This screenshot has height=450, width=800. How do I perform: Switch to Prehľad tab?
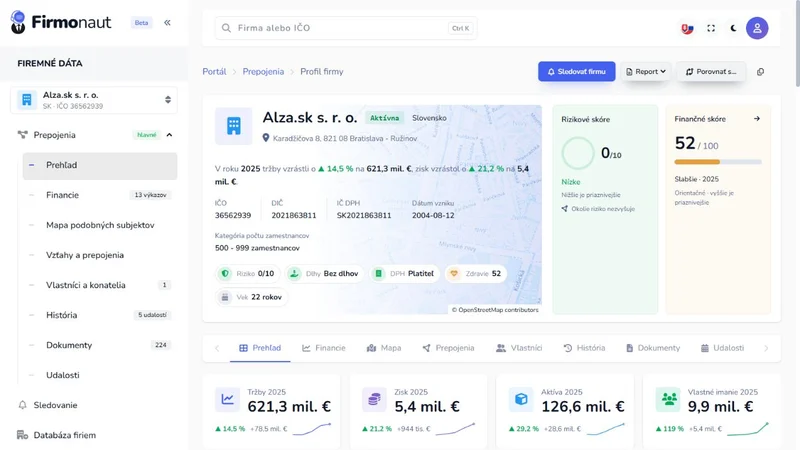[x=260, y=348]
